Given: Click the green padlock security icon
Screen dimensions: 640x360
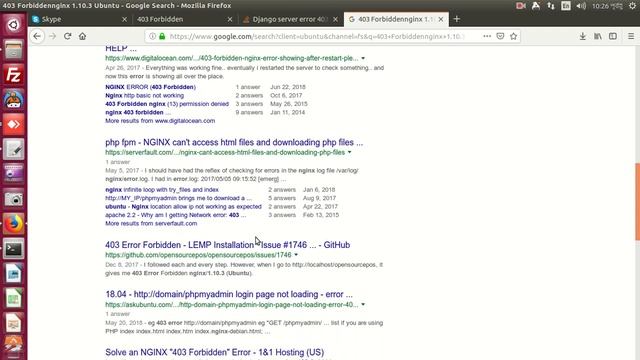Looking at the screenshot, I should [x=162, y=36].
